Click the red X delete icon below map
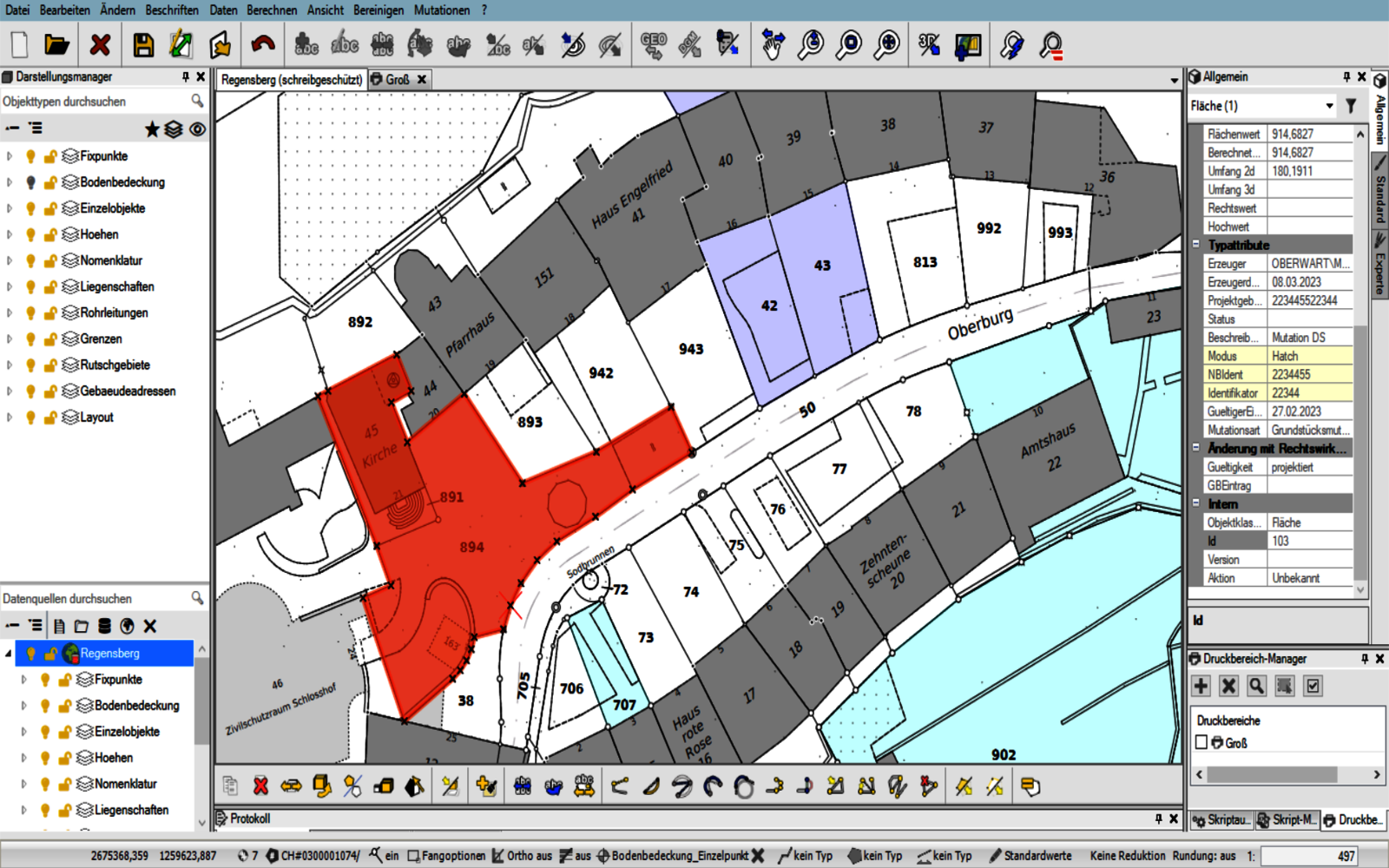 point(260,786)
